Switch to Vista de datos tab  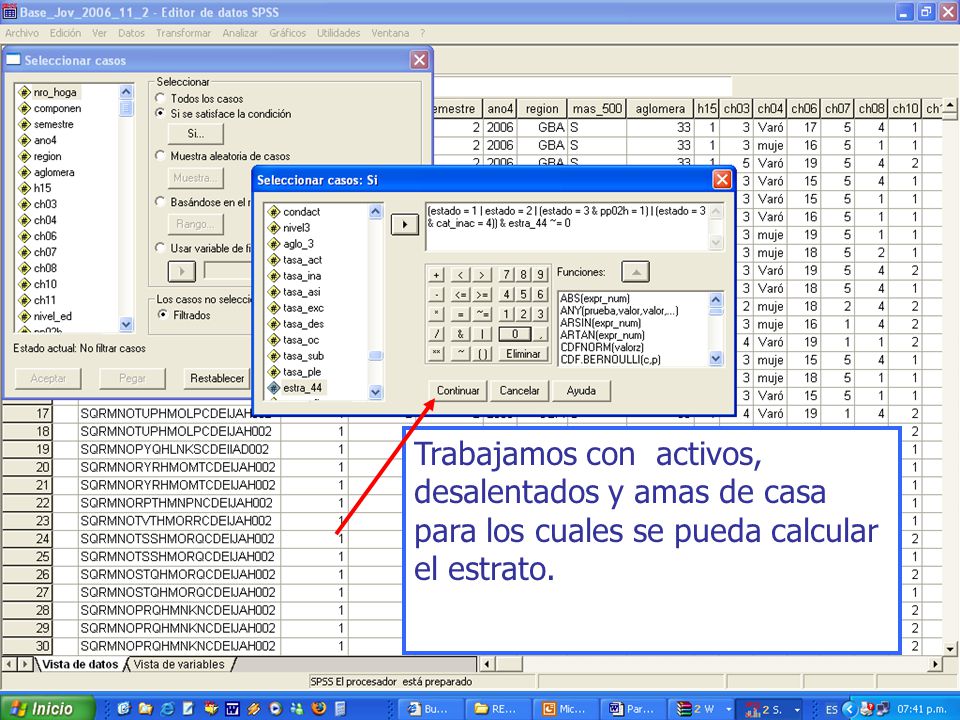(80, 664)
